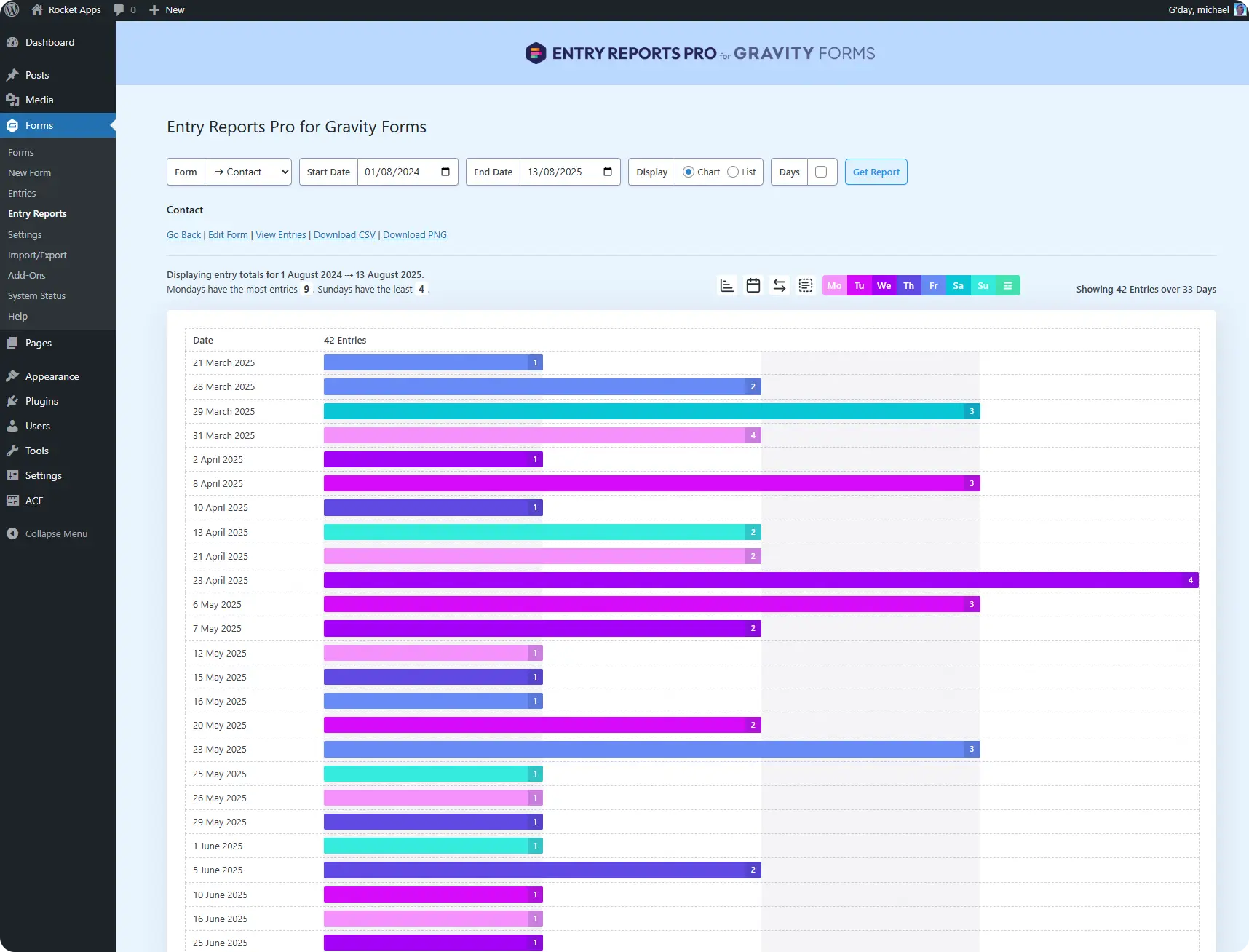This screenshot has height=952, width=1249.
Task: Select the List display radio button
Action: (733, 172)
